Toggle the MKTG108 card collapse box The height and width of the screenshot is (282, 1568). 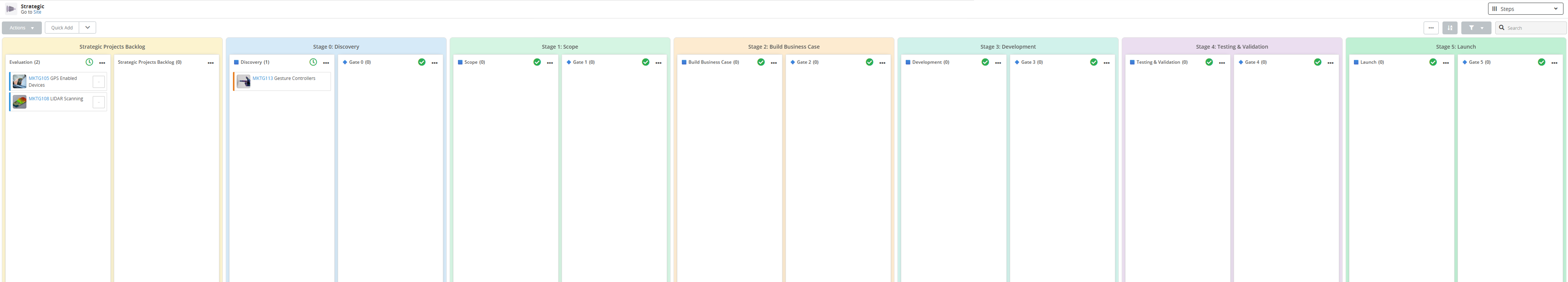(x=99, y=102)
